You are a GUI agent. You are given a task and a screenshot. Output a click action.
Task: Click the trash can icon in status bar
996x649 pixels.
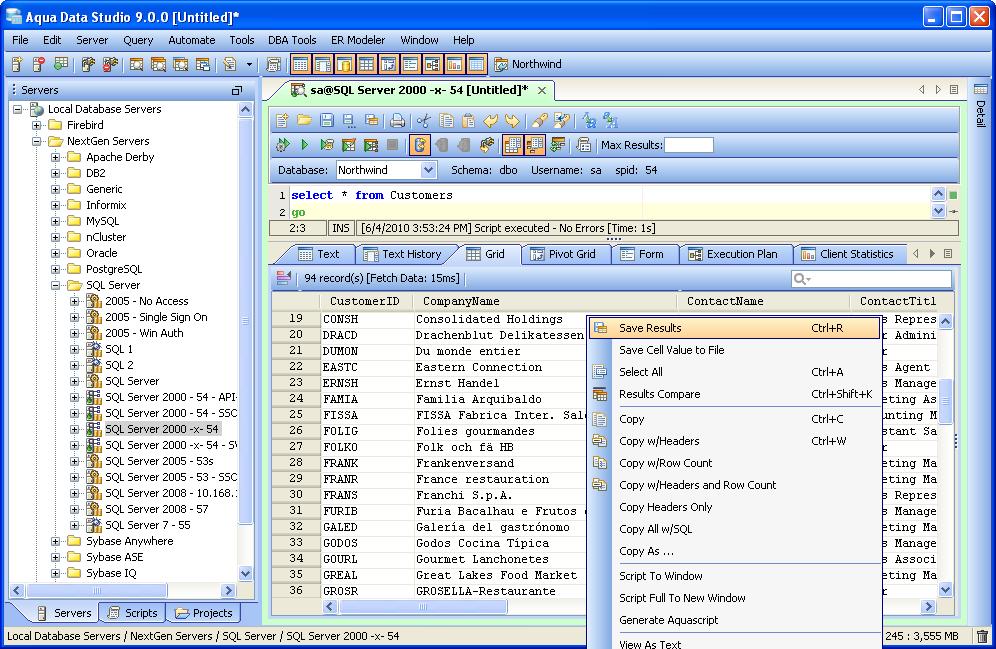pos(982,636)
